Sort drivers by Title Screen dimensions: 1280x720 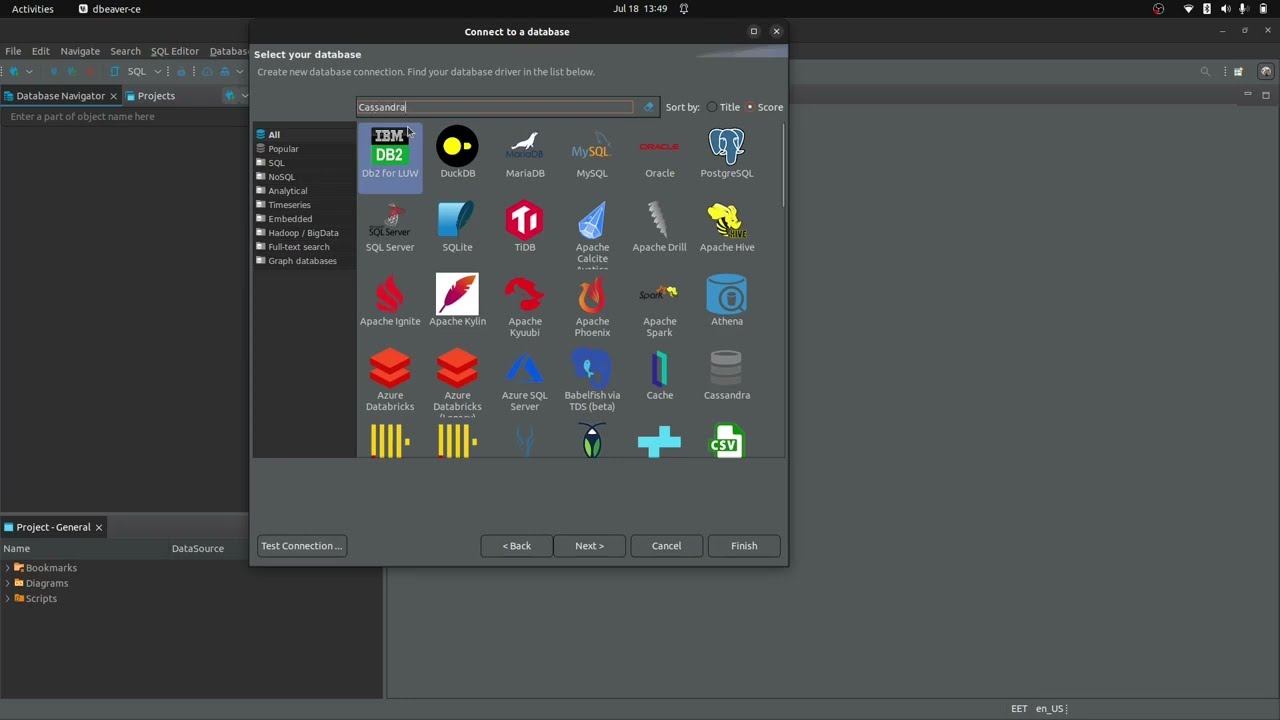(x=723, y=107)
